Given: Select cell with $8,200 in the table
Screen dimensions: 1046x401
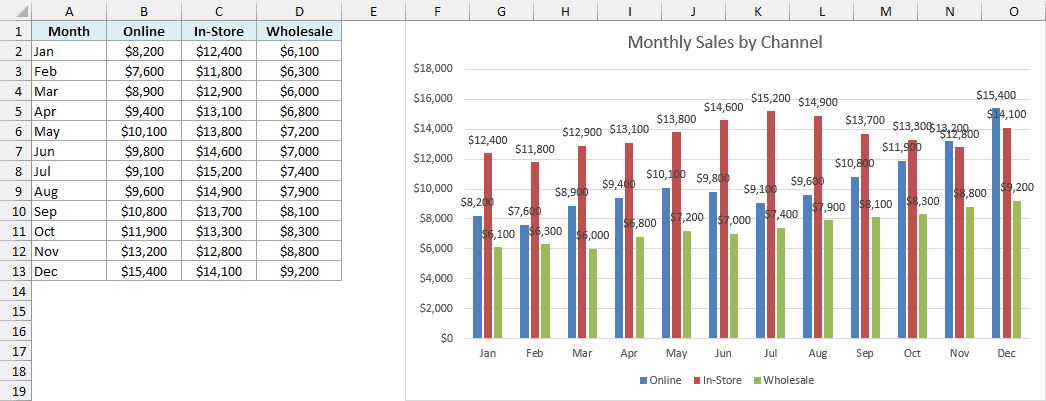Looking at the screenshot, I should (143, 51).
